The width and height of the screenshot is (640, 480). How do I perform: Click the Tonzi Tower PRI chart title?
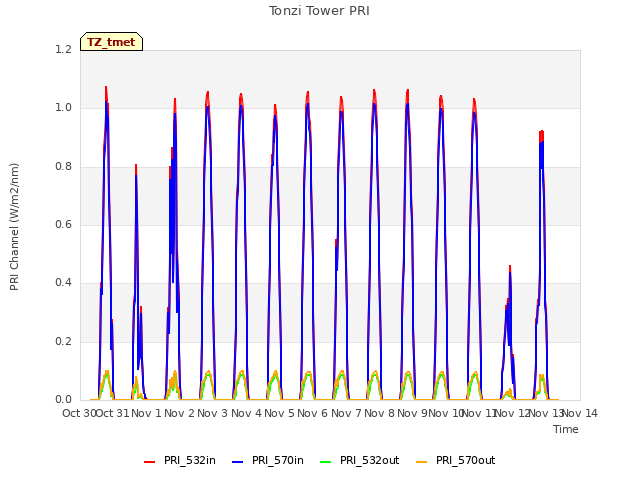[319, 11]
